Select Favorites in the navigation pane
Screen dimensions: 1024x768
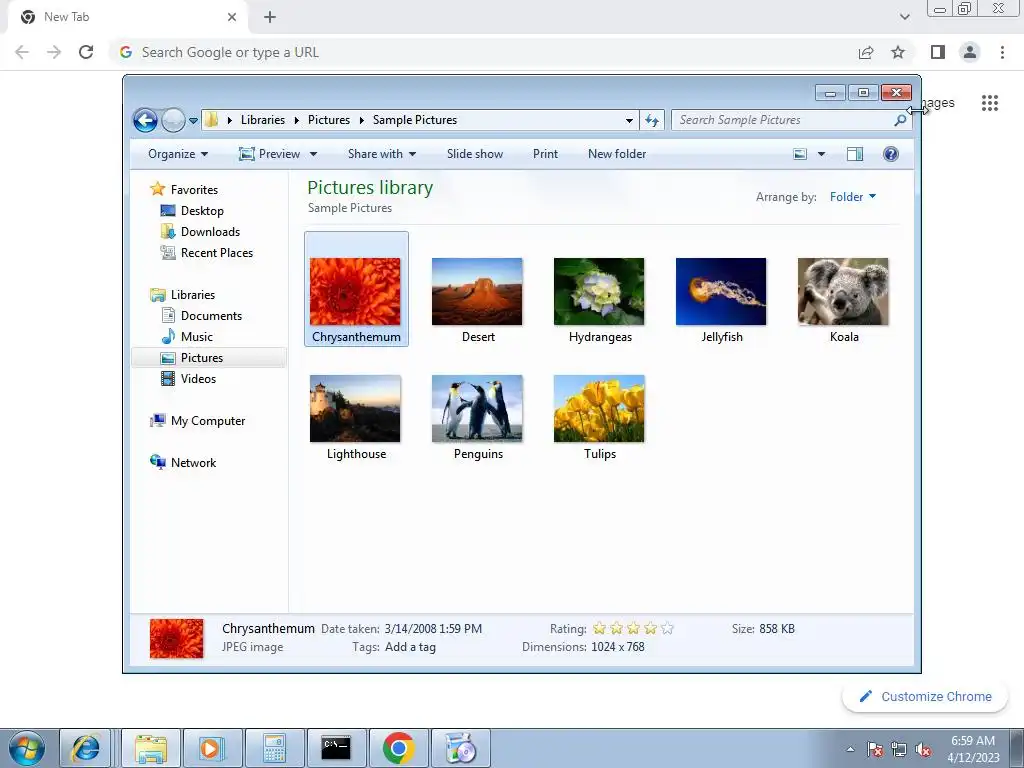click(x=194, y=189)
